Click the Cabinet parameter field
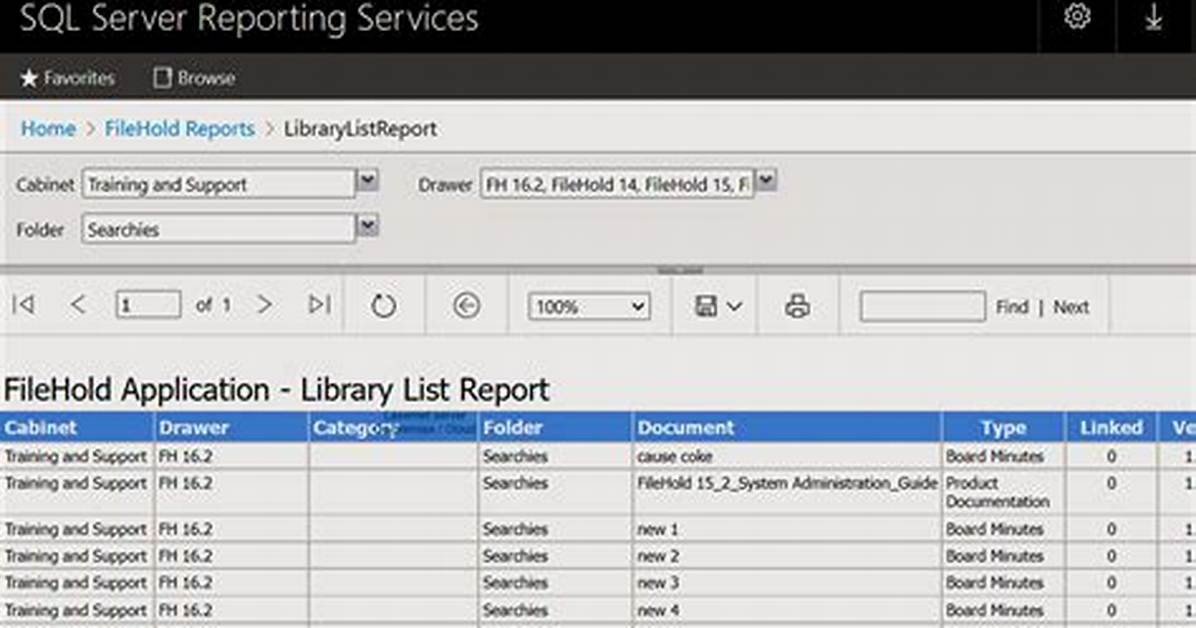The height and width of the screenshot is (628, 1196). click(219, 184)
